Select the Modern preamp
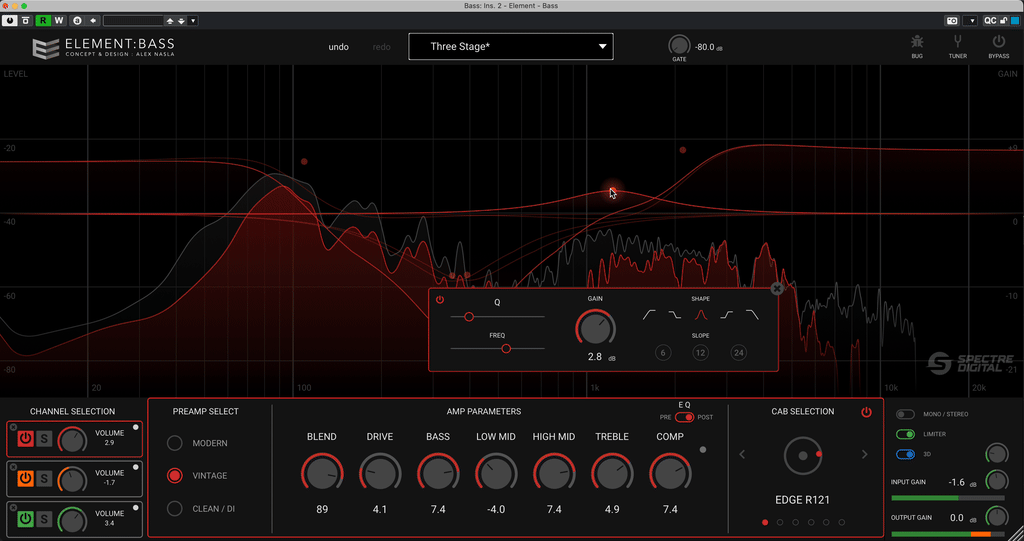 coord(175,443)
